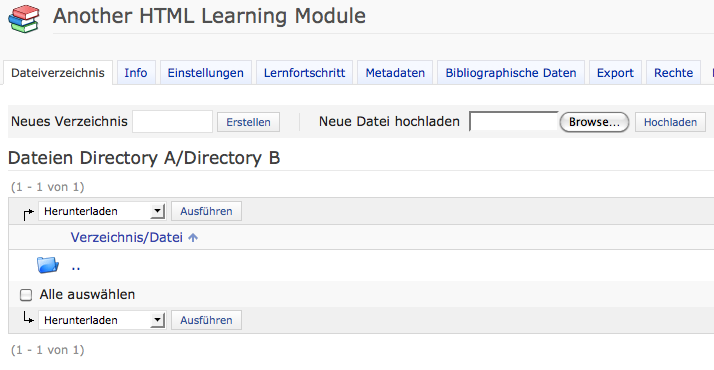Focus the Neues Verzeichnis input field
This screenshot has height=370, width=714.
[x=172, y=122]
